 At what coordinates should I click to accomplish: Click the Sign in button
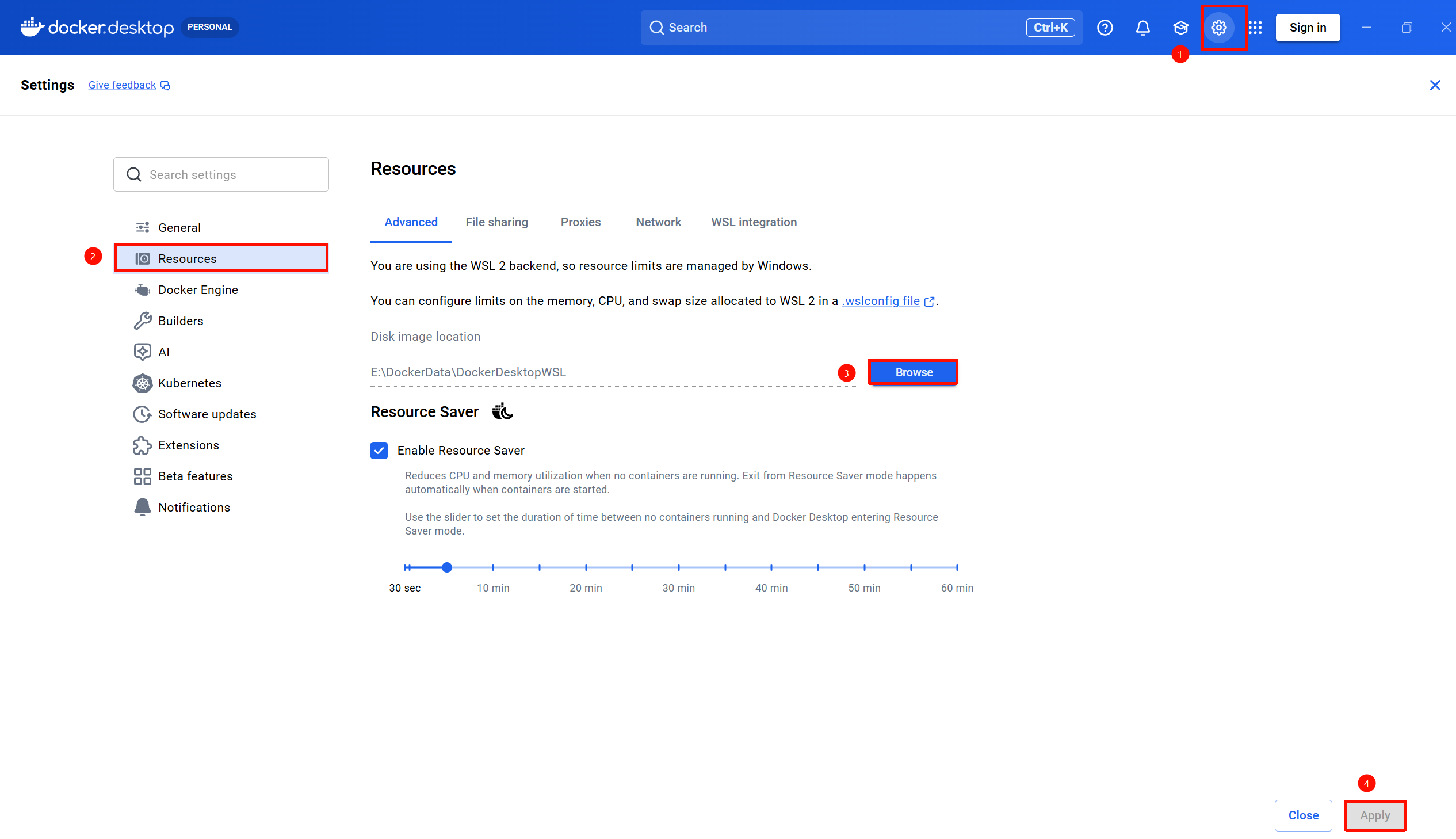[1307, 28]
